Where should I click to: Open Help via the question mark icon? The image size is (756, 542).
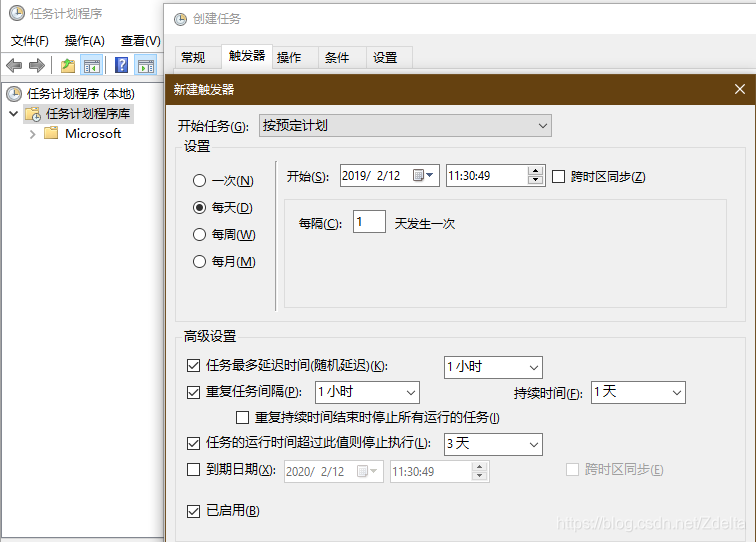click(x=122, y=65)
